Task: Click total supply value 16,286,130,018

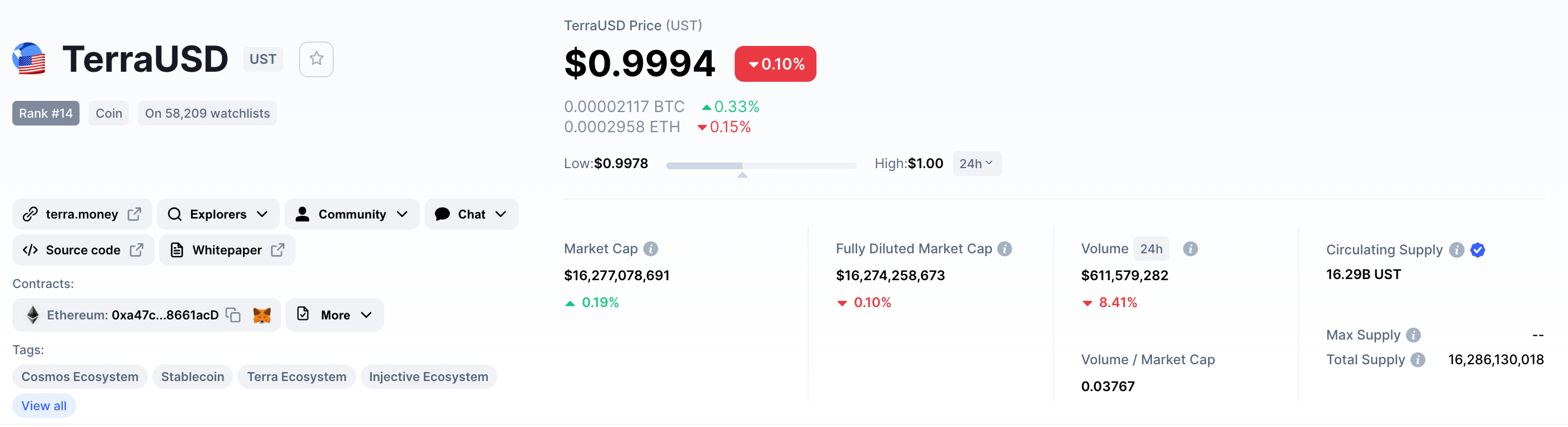Action: point(1496,359)
